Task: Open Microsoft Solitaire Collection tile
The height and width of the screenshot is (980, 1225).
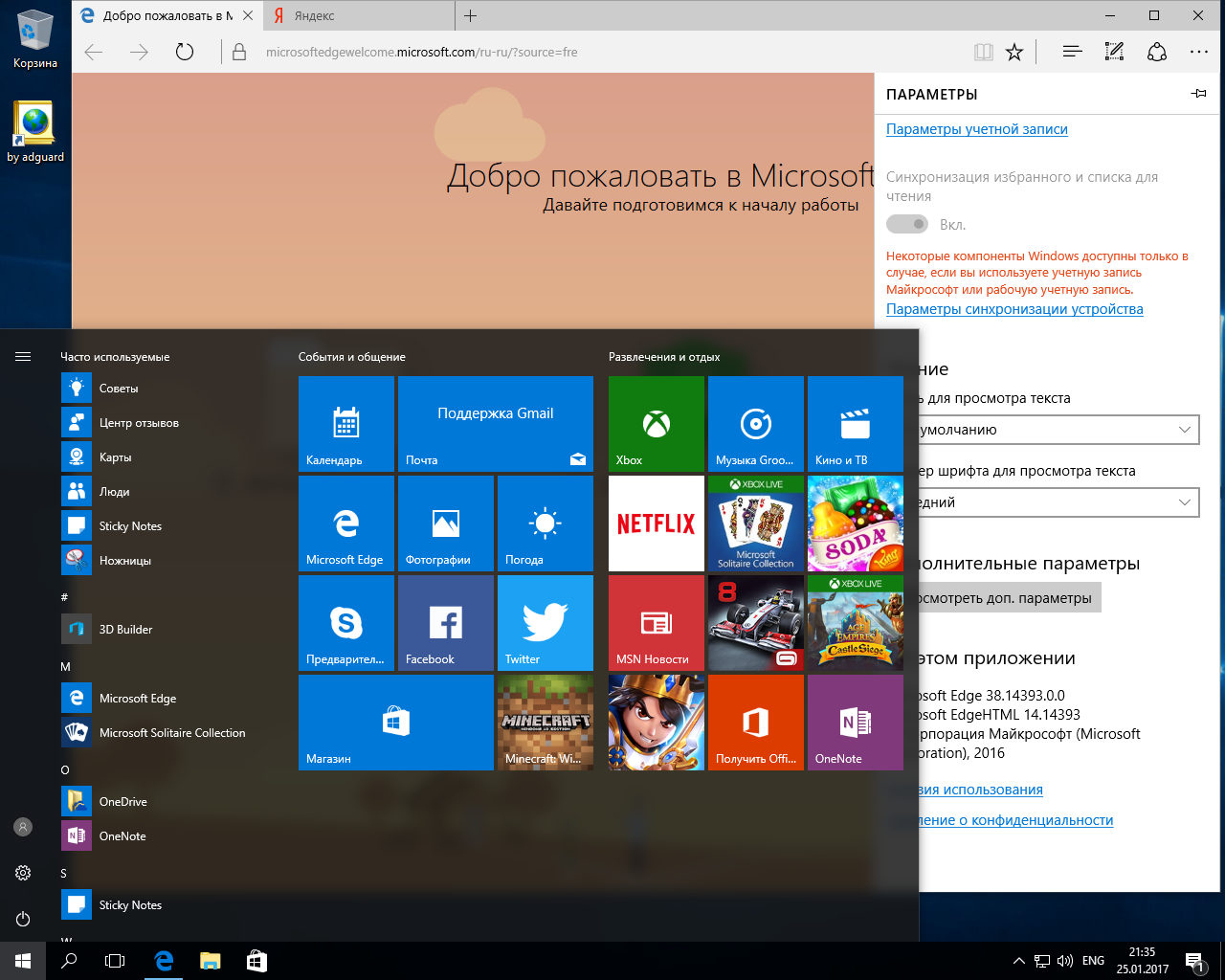Action: pos(756,523)
